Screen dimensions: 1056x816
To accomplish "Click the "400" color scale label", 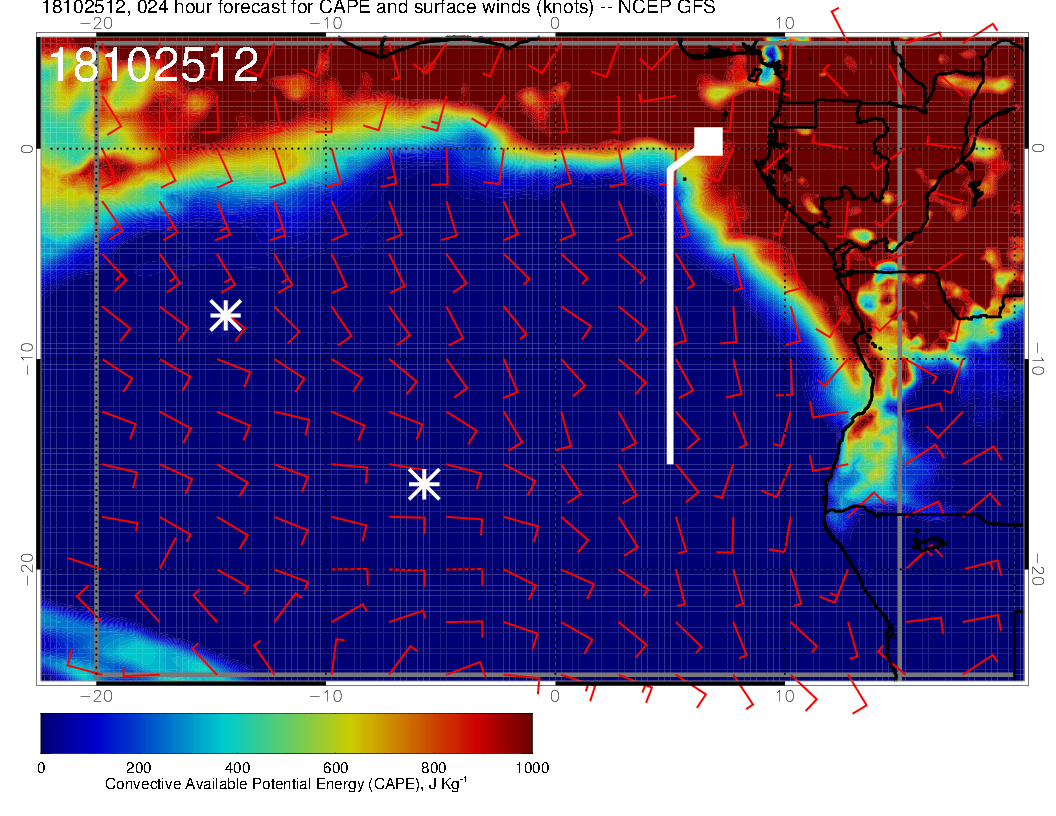I will coord(237,768).
